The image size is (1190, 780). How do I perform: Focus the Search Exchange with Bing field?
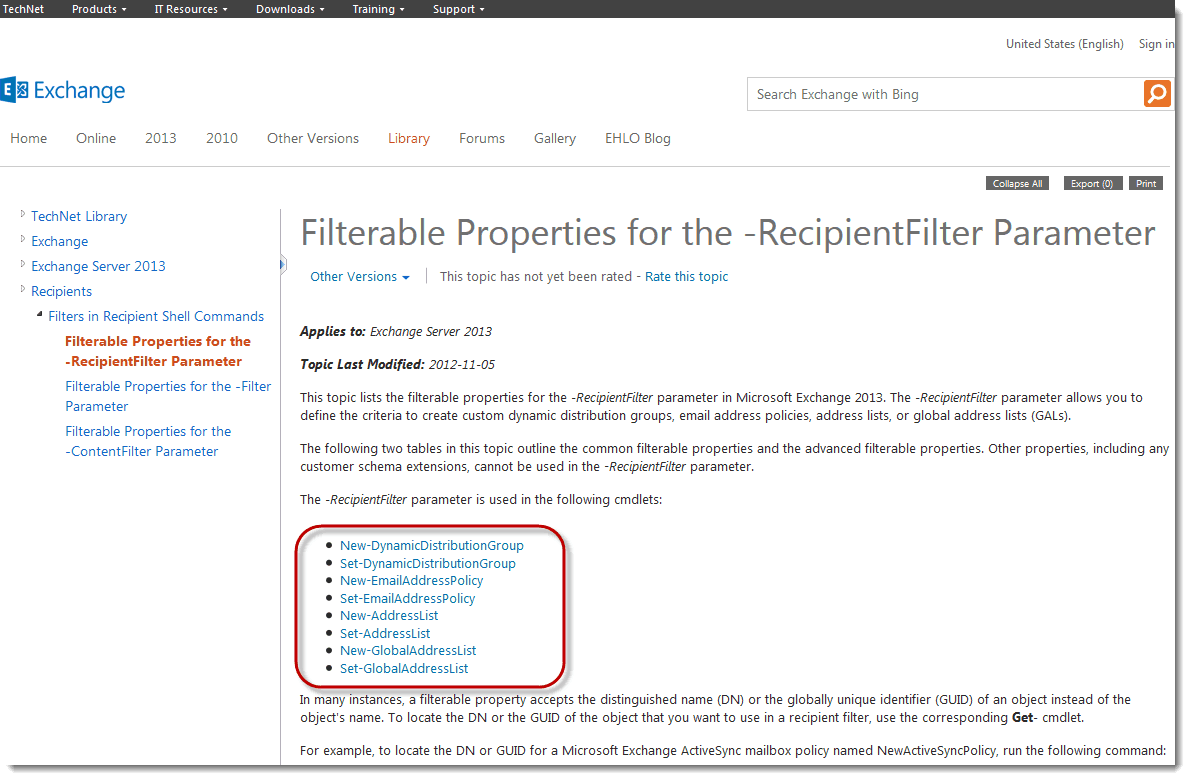tap(945, 94)
